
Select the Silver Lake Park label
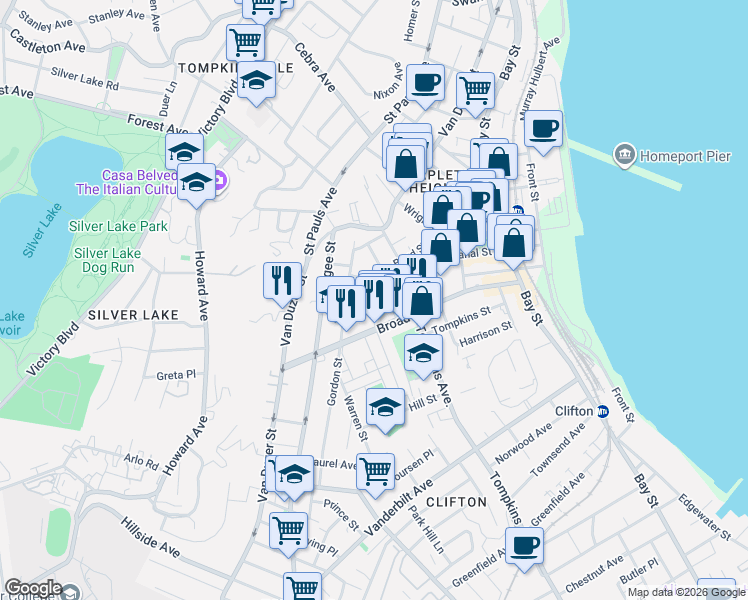pos(118,226)
